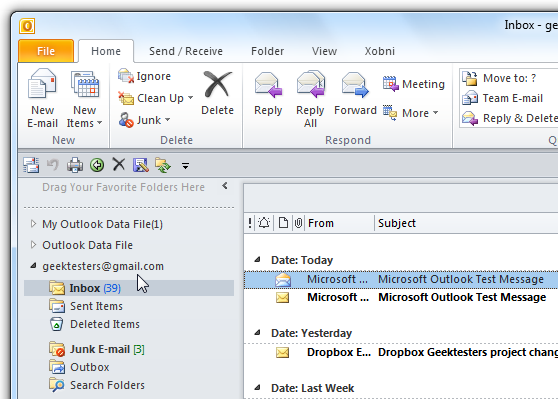Collapse the navigation pane with the arrow
This screenshot has width=558, height=399.
point(225,186)
